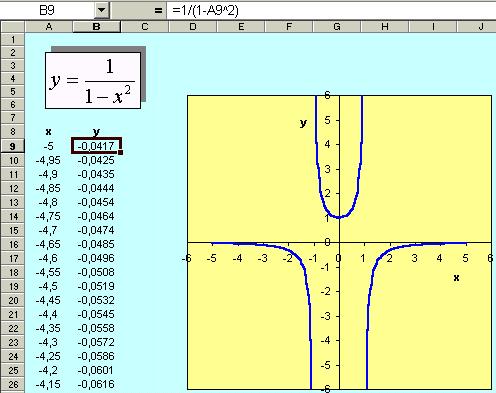
Task: Click cell with value -4,35
Action: 49,328
